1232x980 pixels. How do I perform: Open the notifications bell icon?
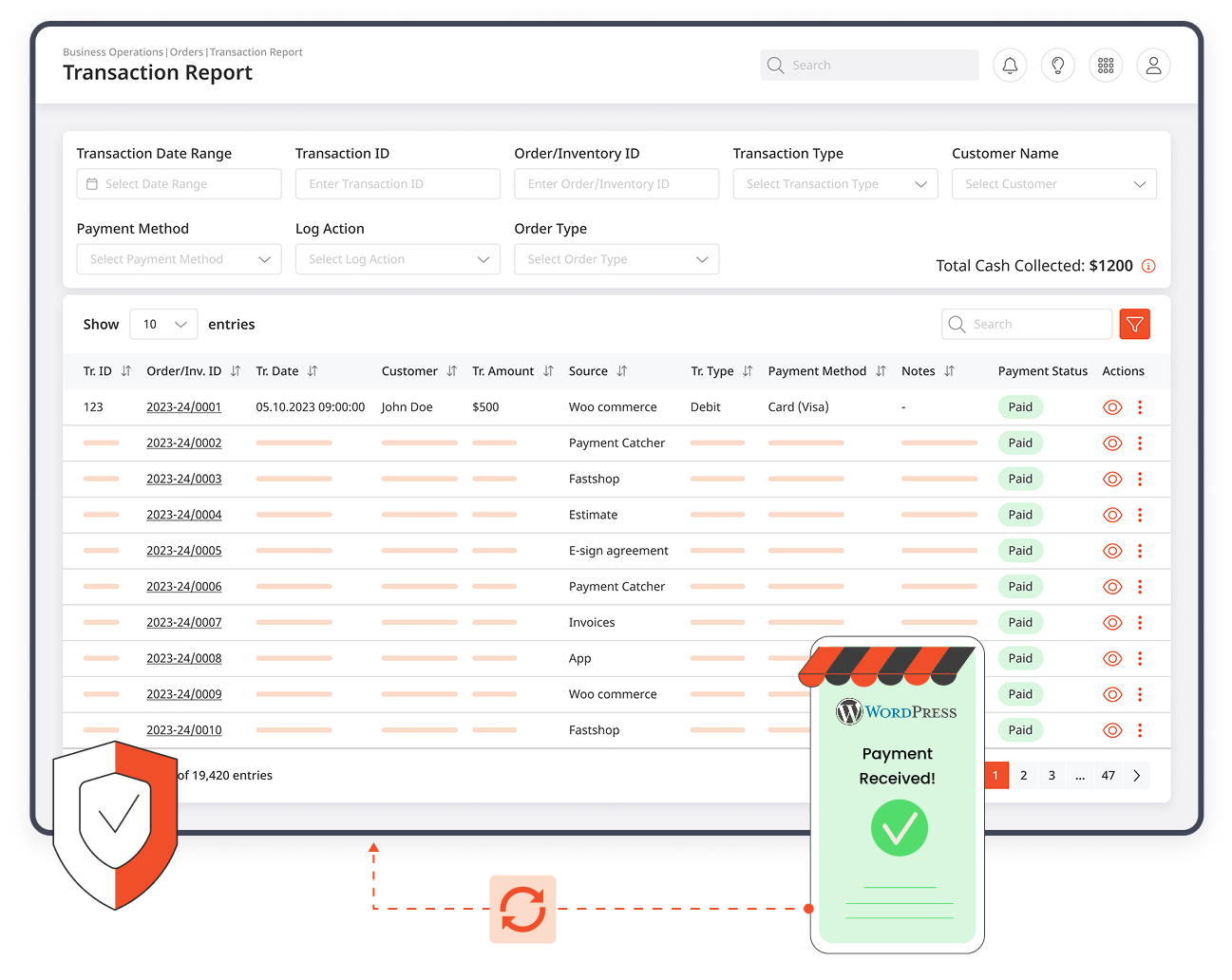[x=1010, y=66]
